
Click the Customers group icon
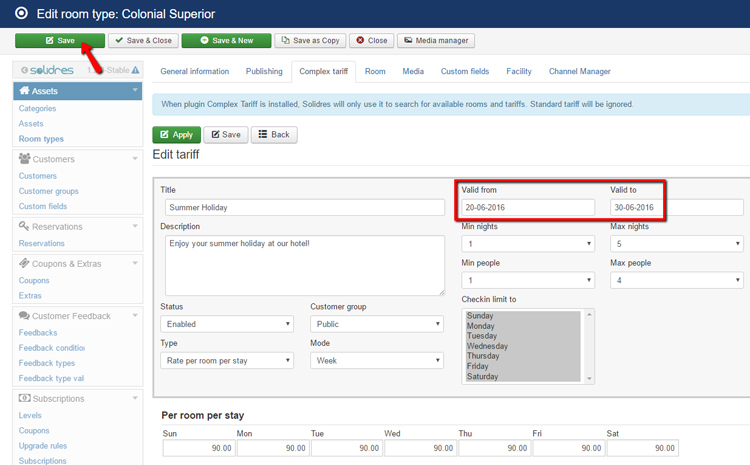point(24,158)
